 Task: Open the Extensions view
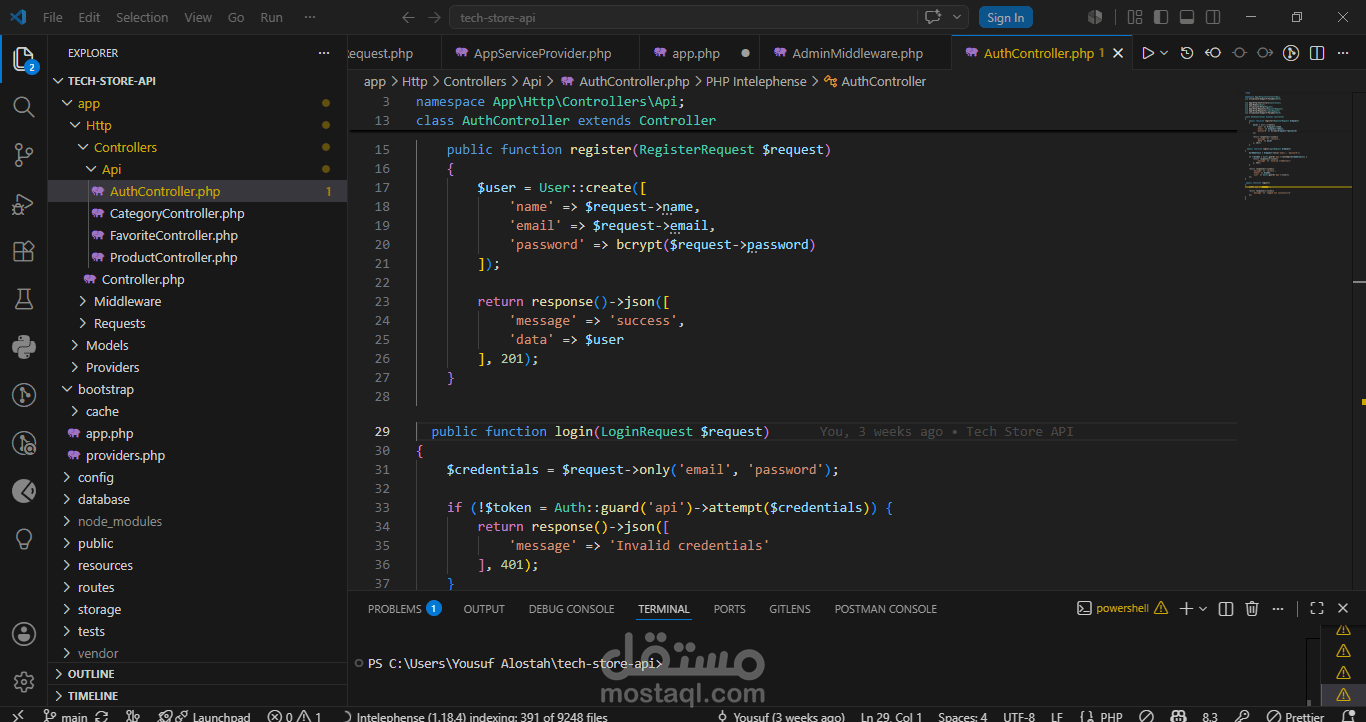(x=24, y=251)
